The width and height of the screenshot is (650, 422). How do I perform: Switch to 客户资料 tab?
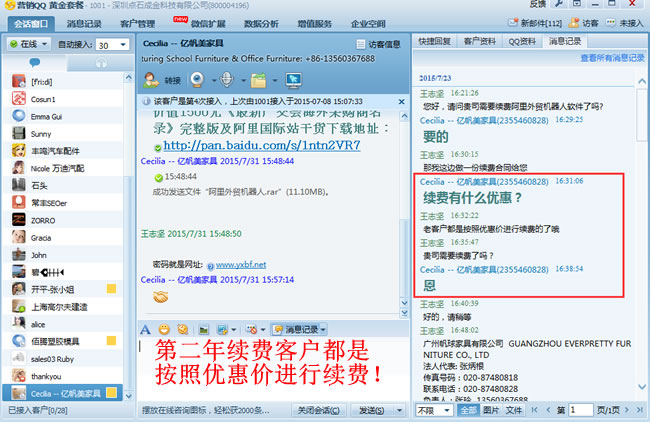pyautogui.click(x=479, y=41)
